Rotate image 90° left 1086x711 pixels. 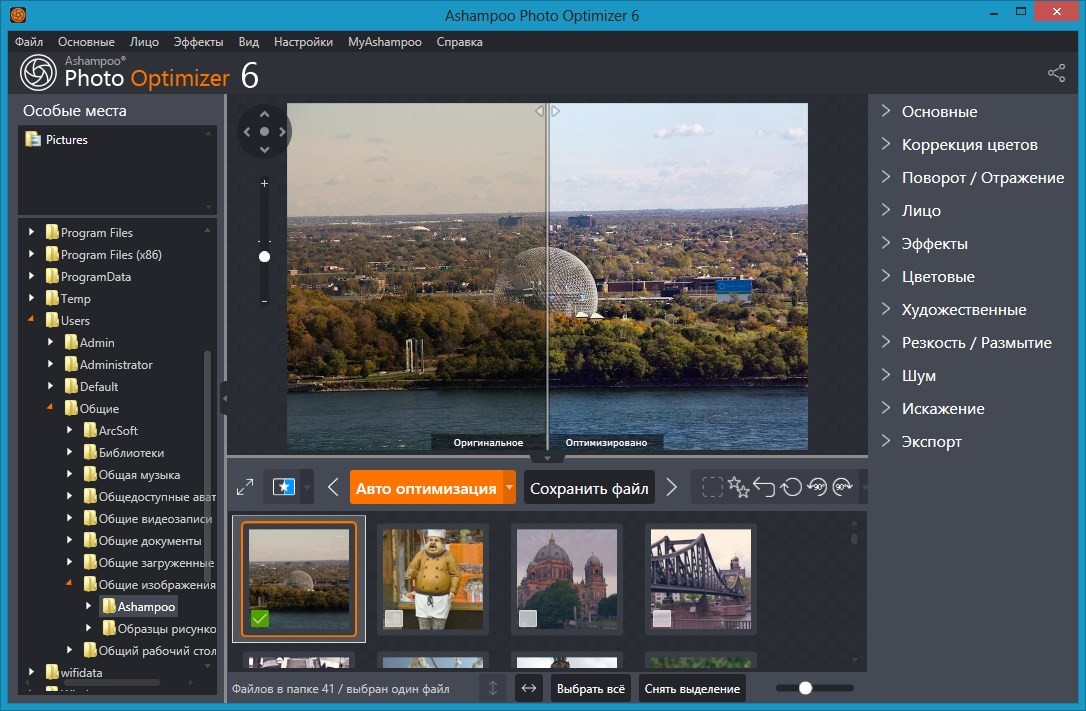point(816,487)
